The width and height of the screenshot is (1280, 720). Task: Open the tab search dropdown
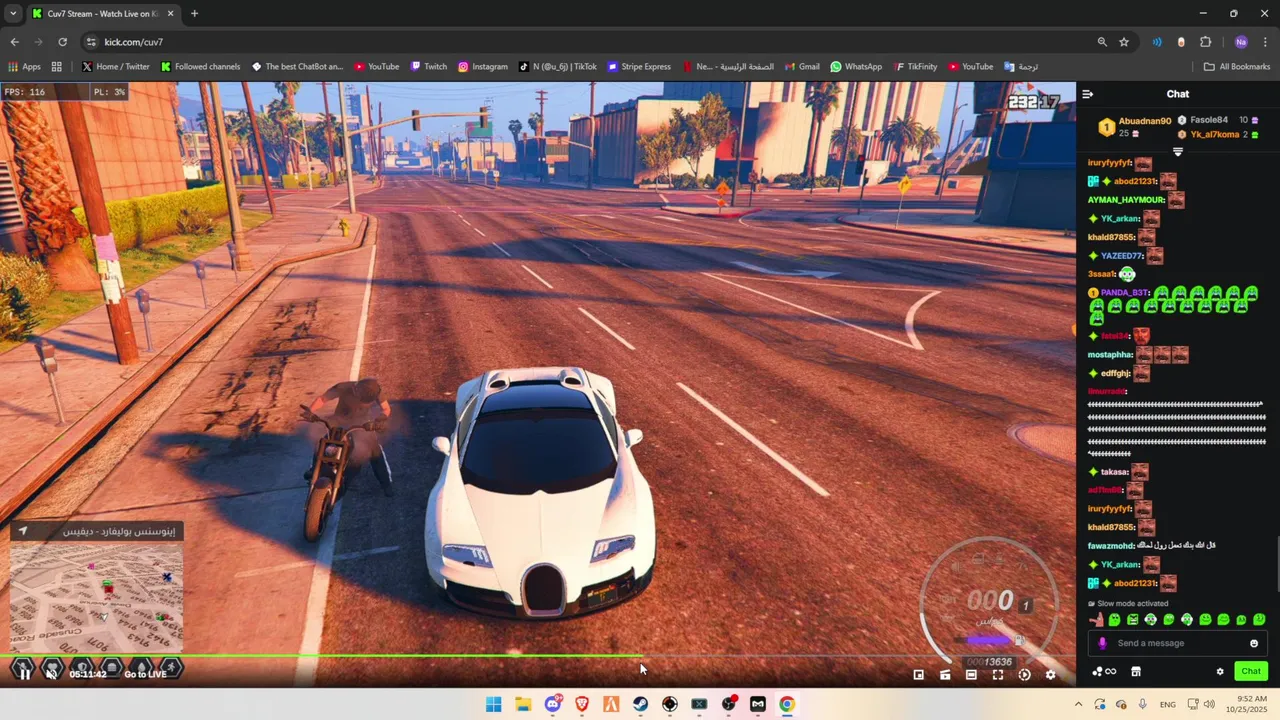tap(13, 13)
